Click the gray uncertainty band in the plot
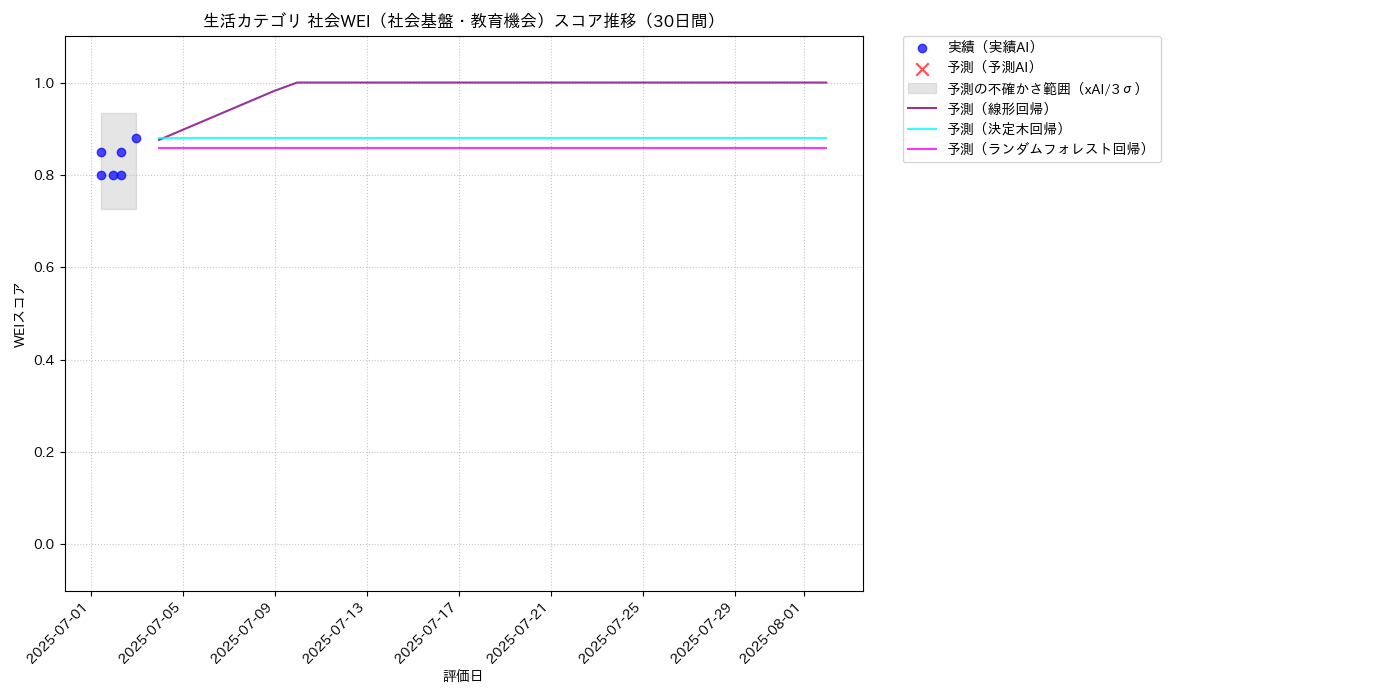The width and height of the screenshot is (1400, 700). click(118, 161)
